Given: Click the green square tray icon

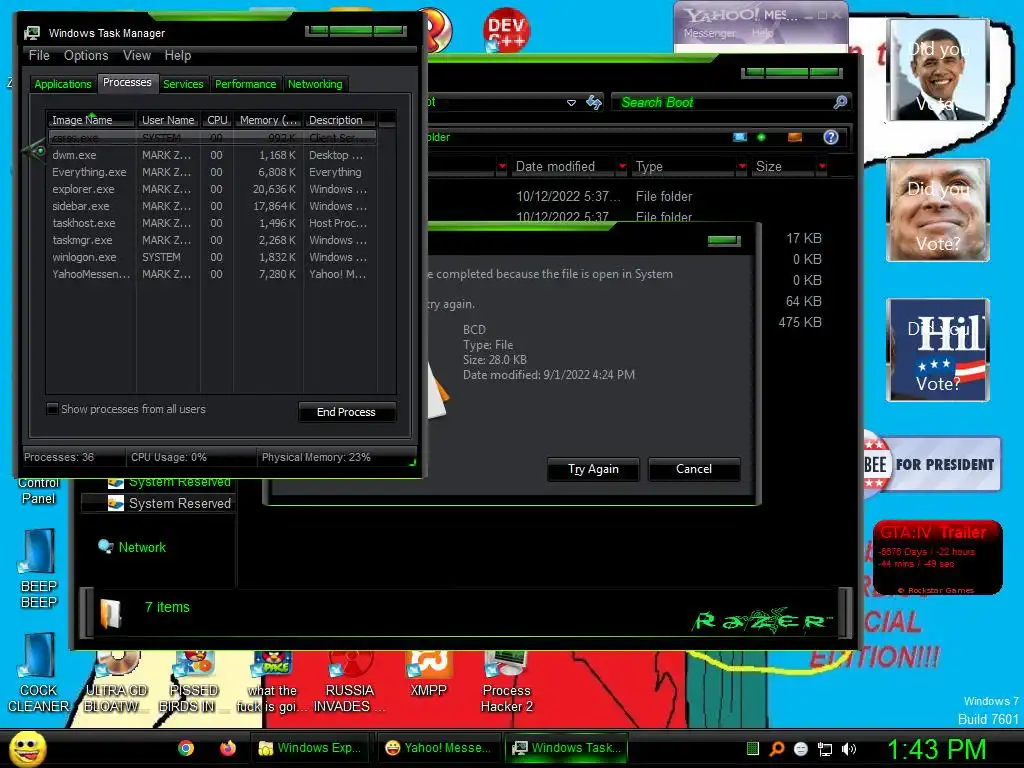Looking at the screenshot, I should 753,749.
